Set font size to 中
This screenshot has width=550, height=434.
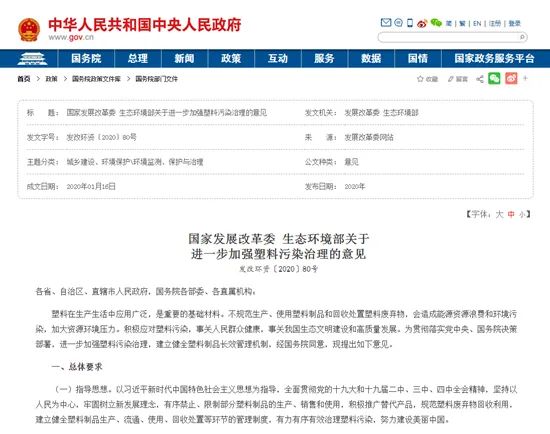[511, 214]
